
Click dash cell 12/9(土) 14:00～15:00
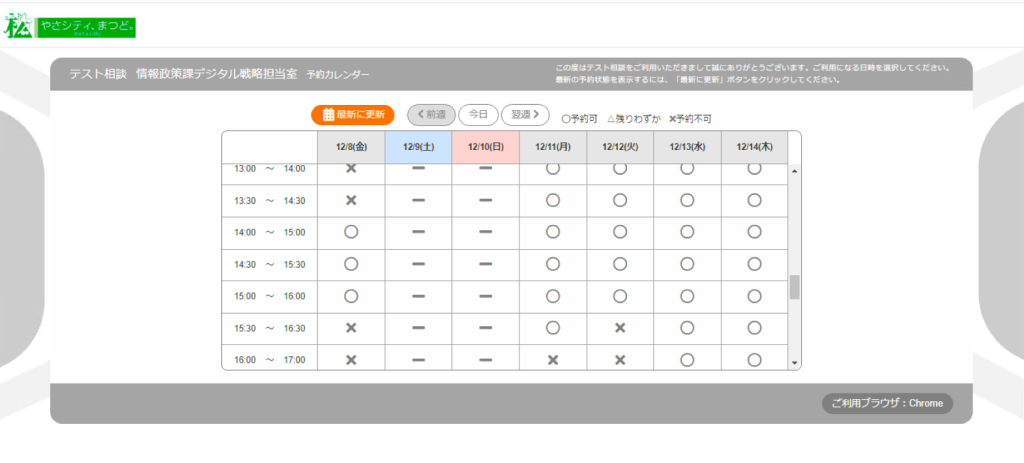[x=419, y=232]
